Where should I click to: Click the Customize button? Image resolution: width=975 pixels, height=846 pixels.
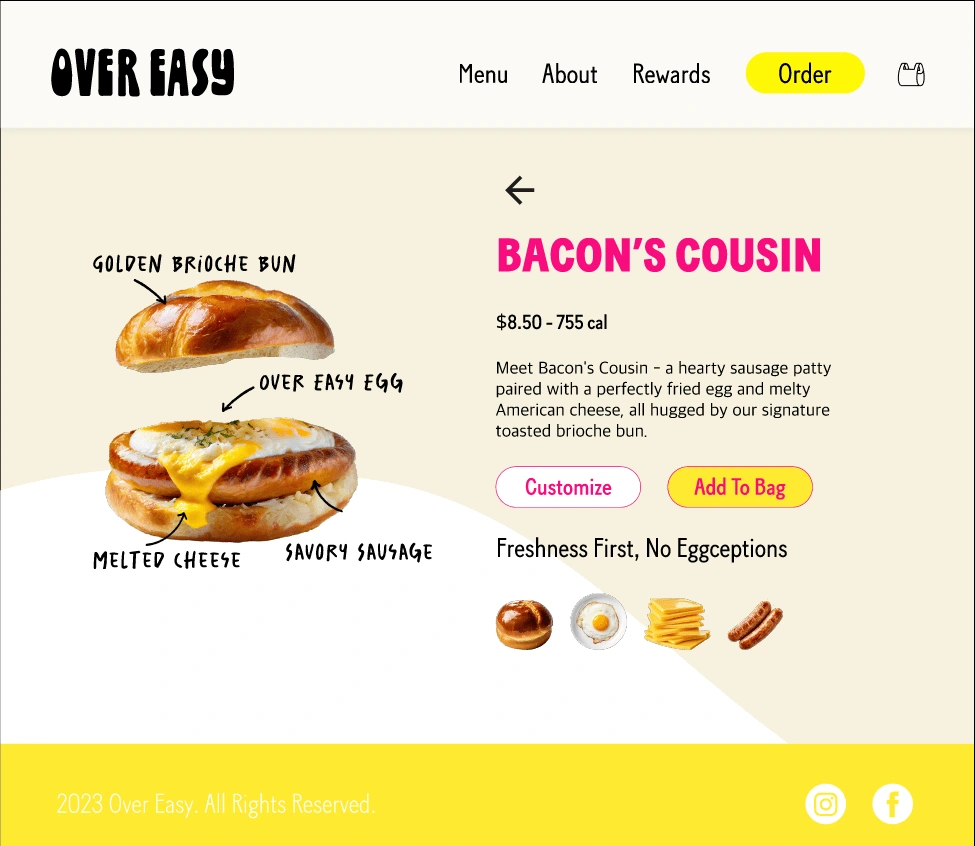(x=568, y=487)
